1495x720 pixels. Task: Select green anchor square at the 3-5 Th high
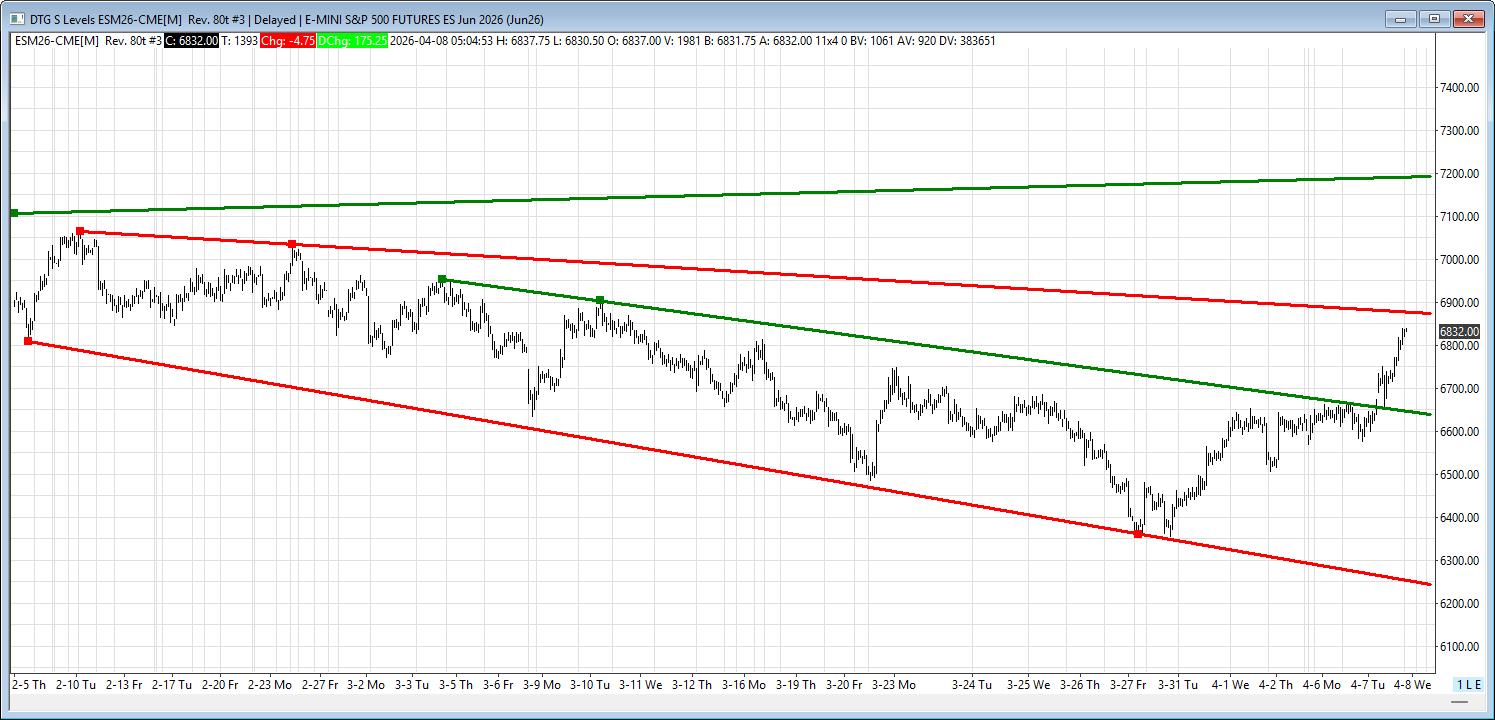[442, 279]
